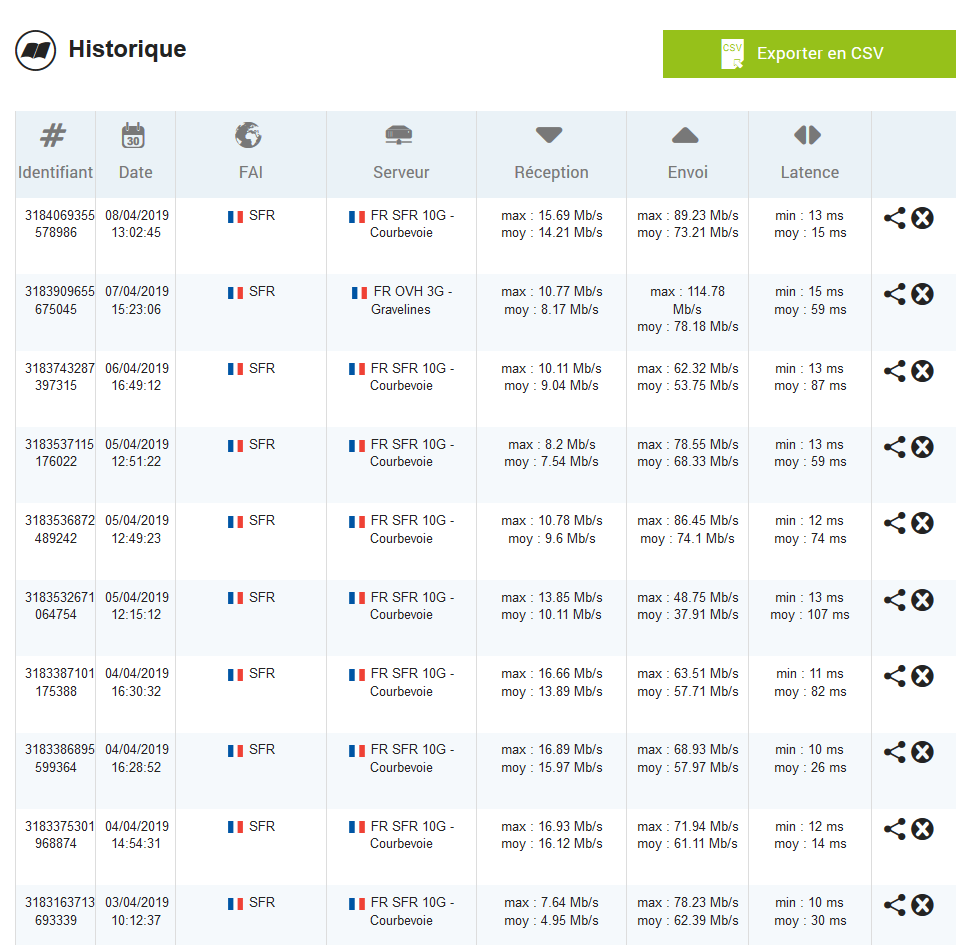Remove the 05/04/2019 12:15:12 test entry

pos(923,600)
